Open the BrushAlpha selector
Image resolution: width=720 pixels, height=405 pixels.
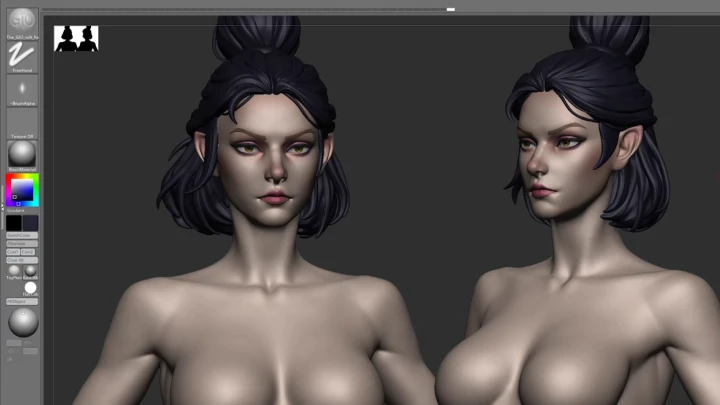22,90
